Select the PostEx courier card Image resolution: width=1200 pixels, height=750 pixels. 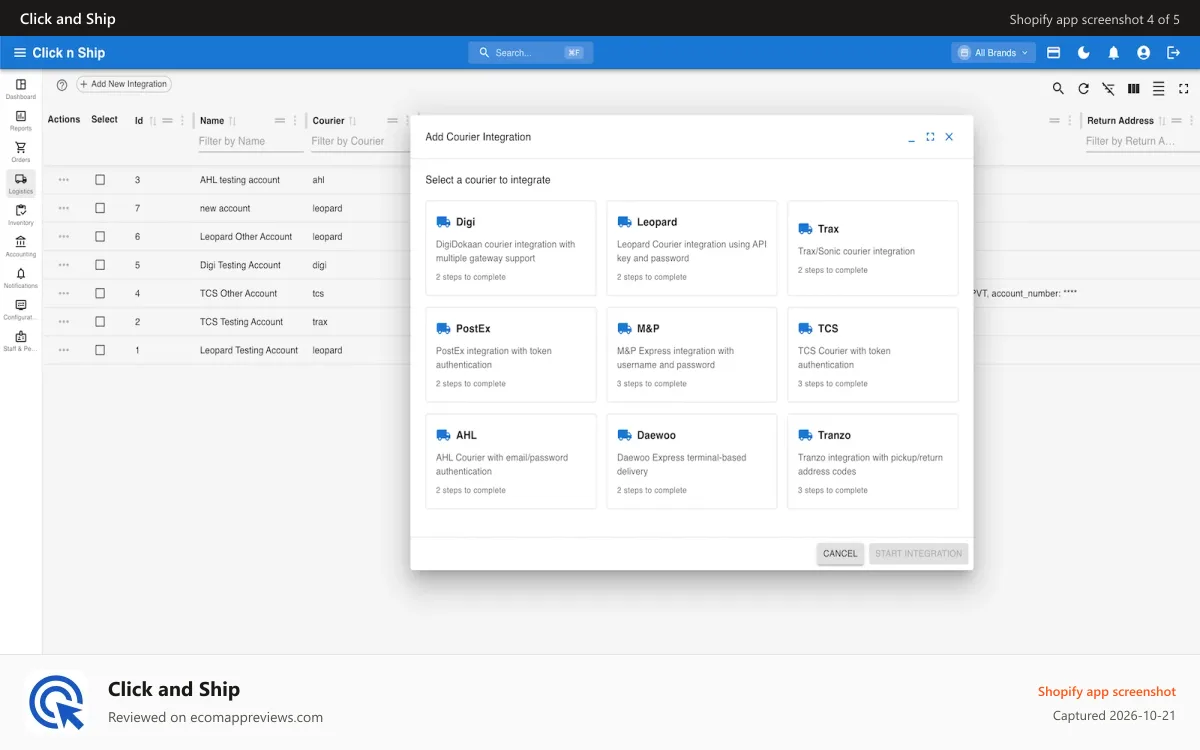click(511, 355)
